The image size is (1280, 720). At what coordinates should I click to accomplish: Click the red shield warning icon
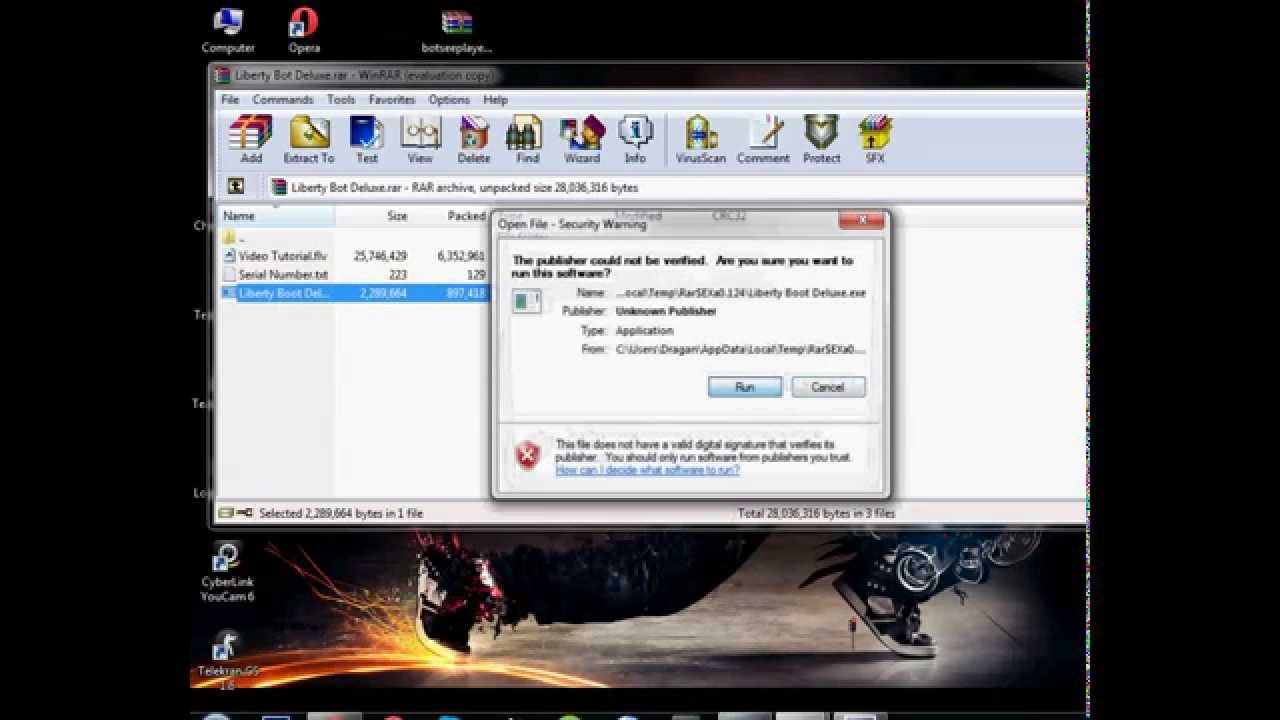coord(528,455)
